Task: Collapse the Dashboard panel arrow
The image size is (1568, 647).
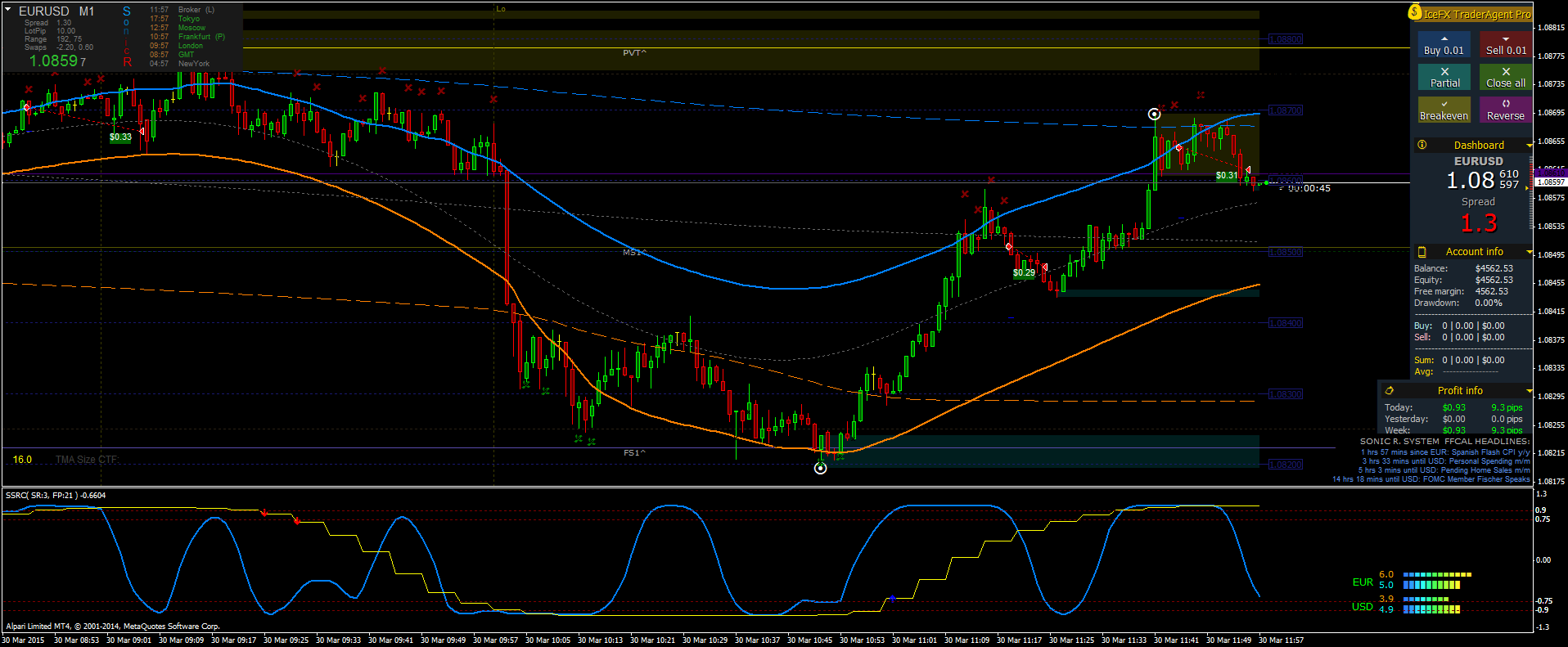Action: [x=1529, y=146]
